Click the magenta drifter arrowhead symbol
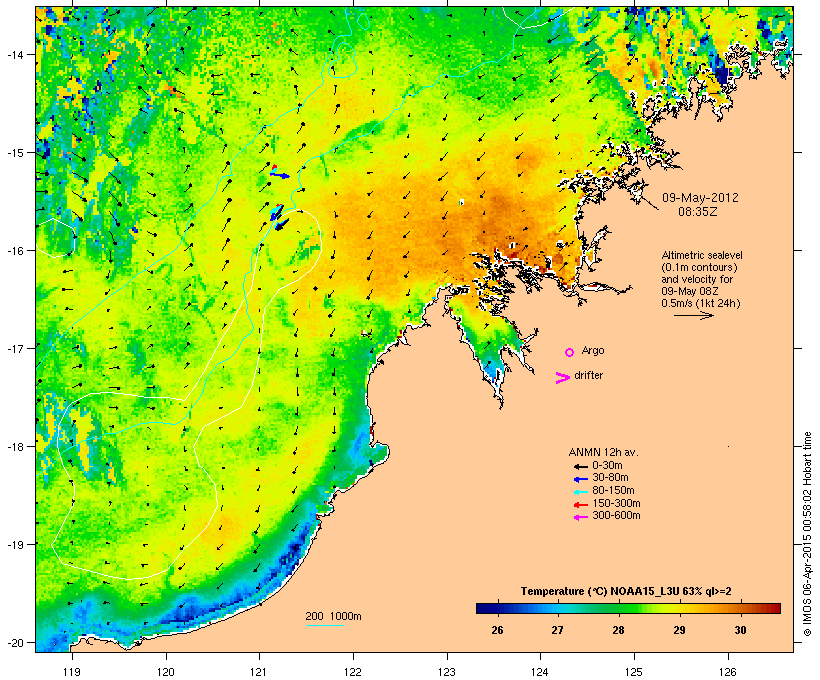820x680 pixels. pos(563,378)
